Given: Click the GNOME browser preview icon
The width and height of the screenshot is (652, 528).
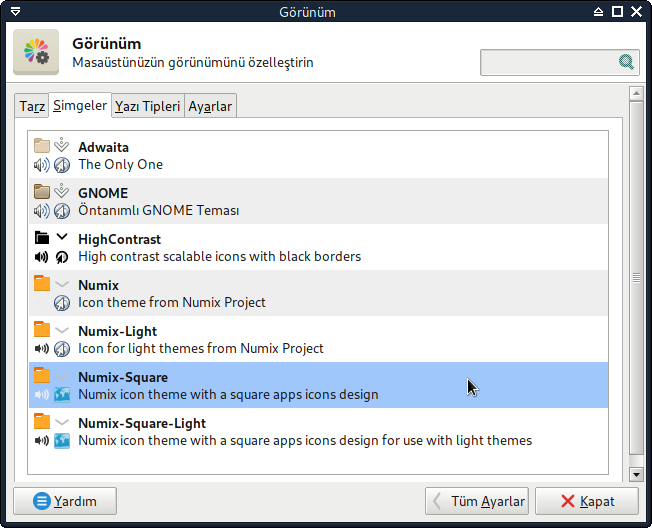Looking at the screenshot, I should pyautogui.click(x=62, y=211).
